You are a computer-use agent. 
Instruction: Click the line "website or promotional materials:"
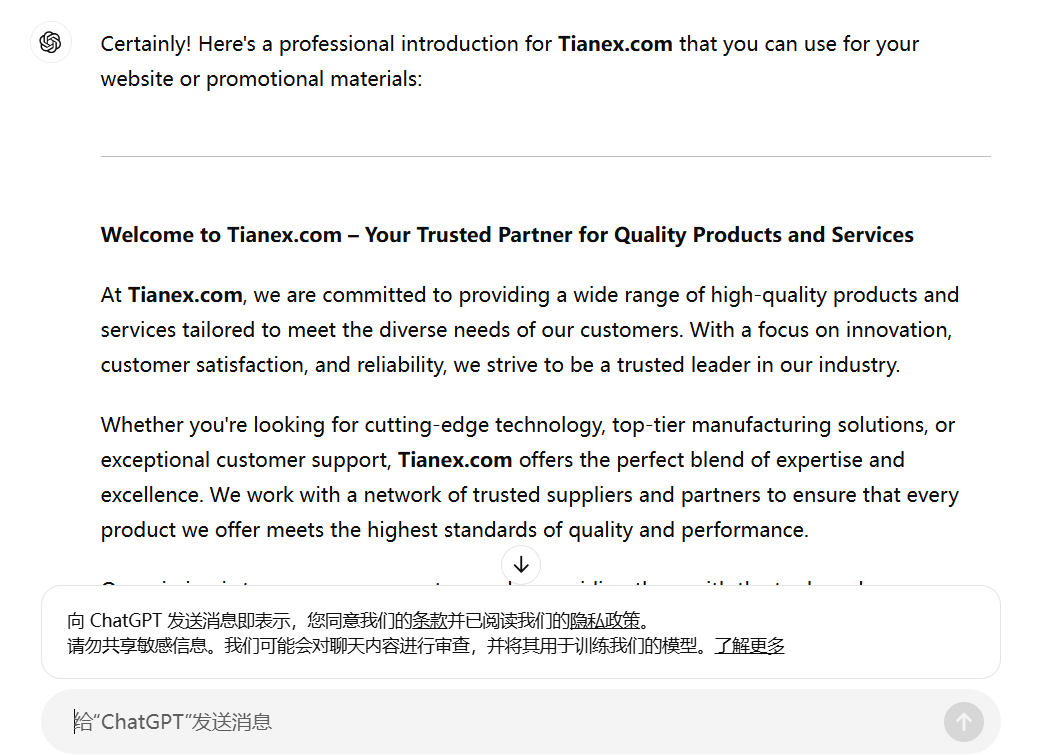pos(261,79)
